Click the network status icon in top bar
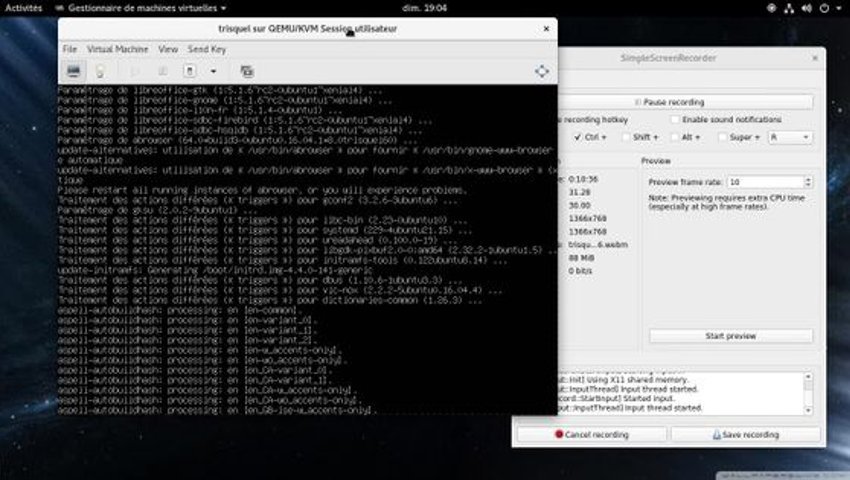The width and height of the screenshot is (850, 480). pos(789,8)
